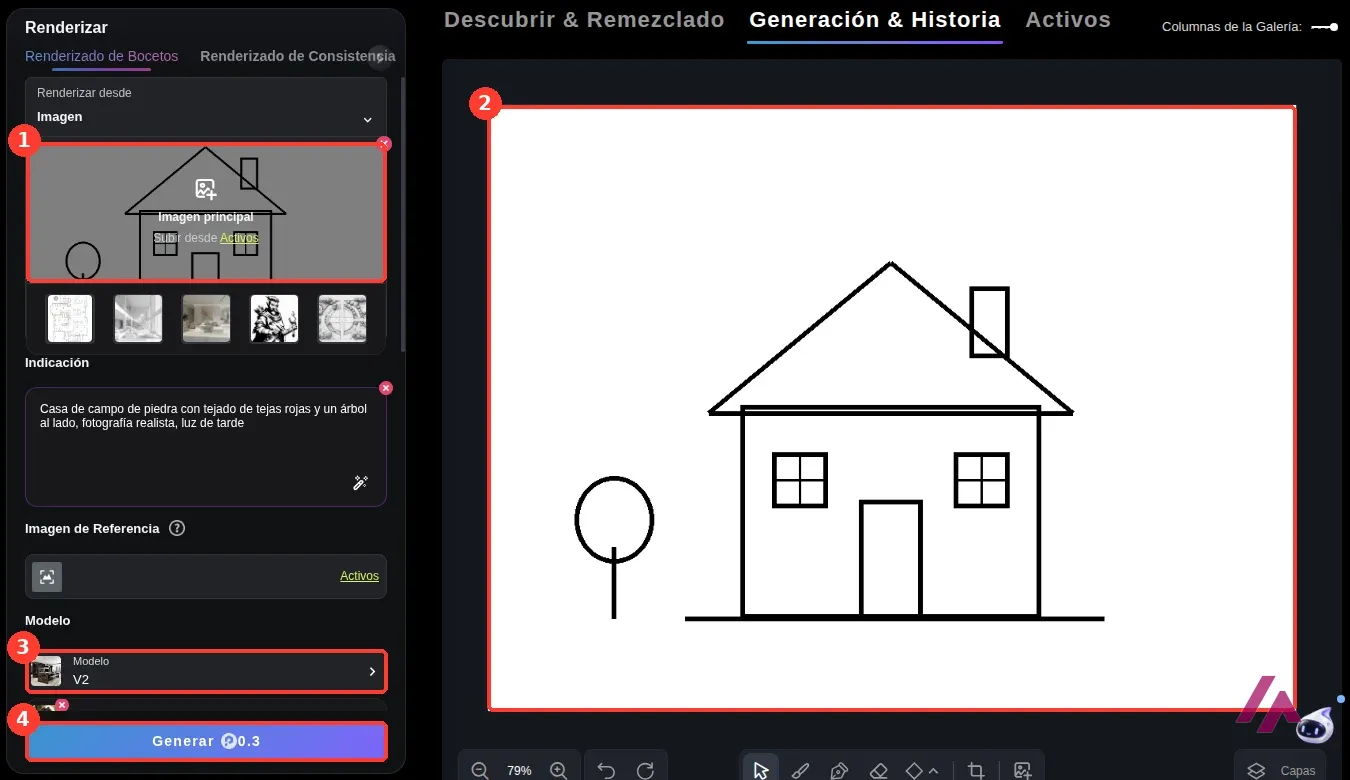1350x780 pixels.
Task: Click the reference image scan icon
Action: (47, 576)
